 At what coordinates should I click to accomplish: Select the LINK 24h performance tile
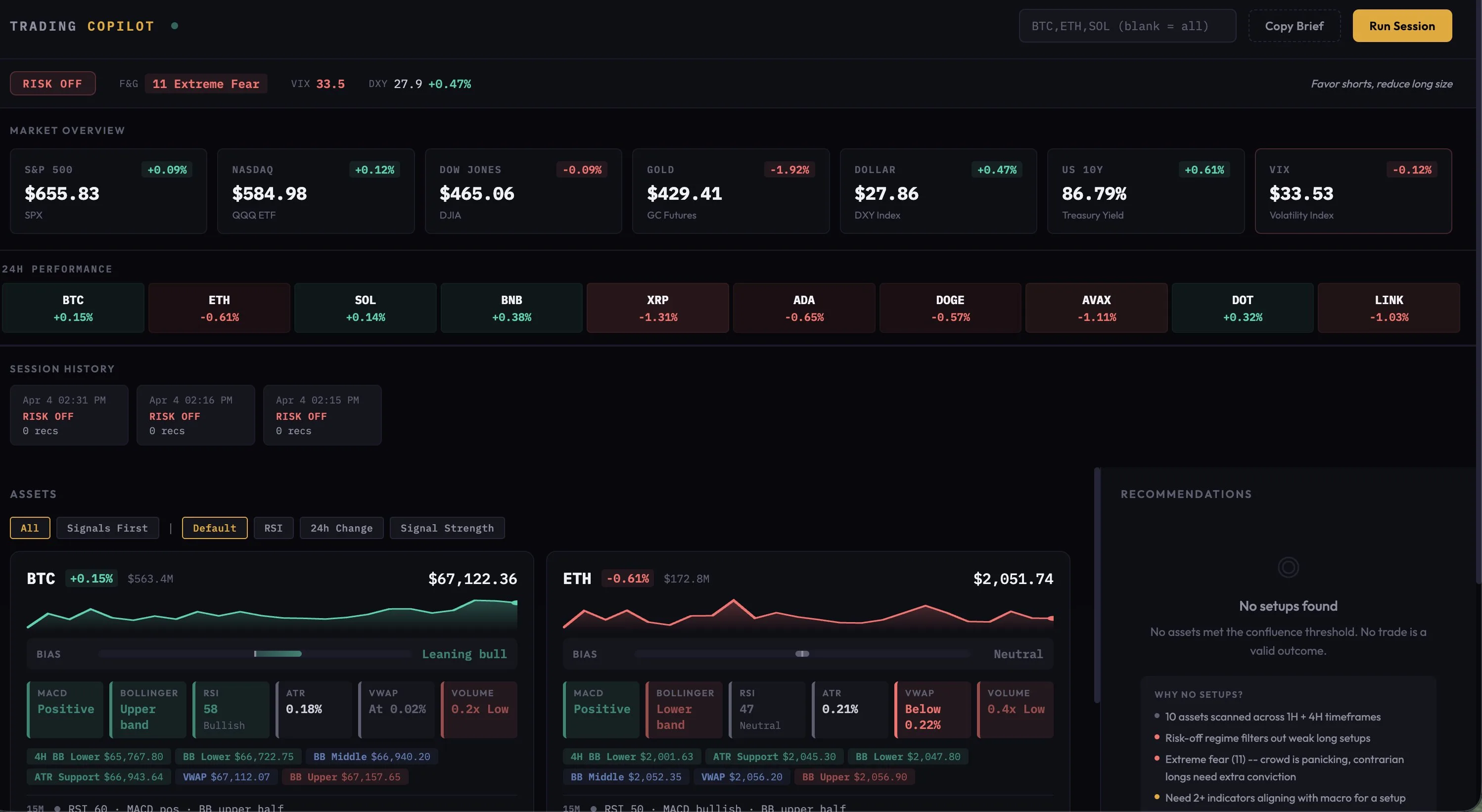[1389, 308]
